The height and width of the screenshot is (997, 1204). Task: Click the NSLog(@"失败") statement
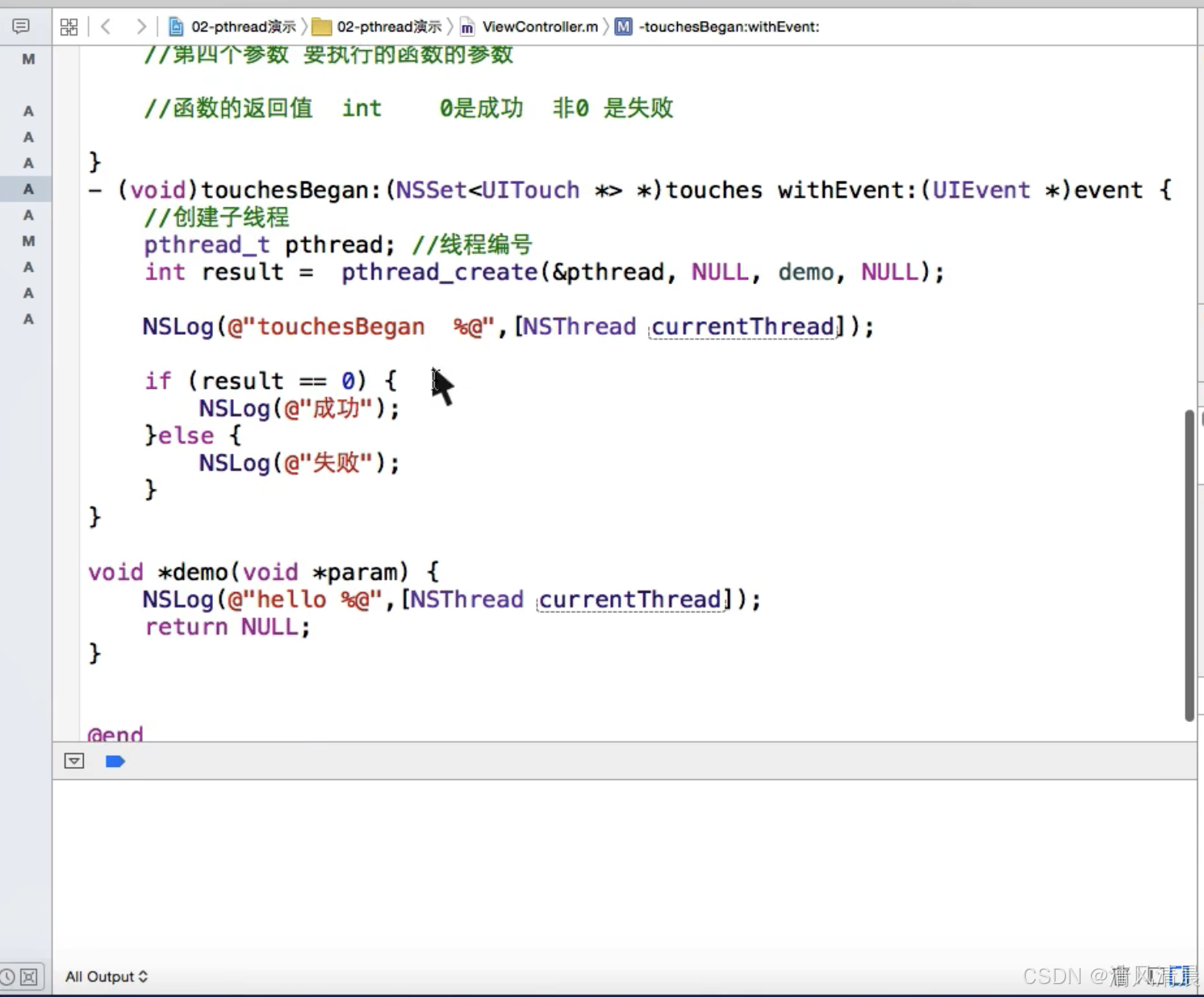(299, 463)
